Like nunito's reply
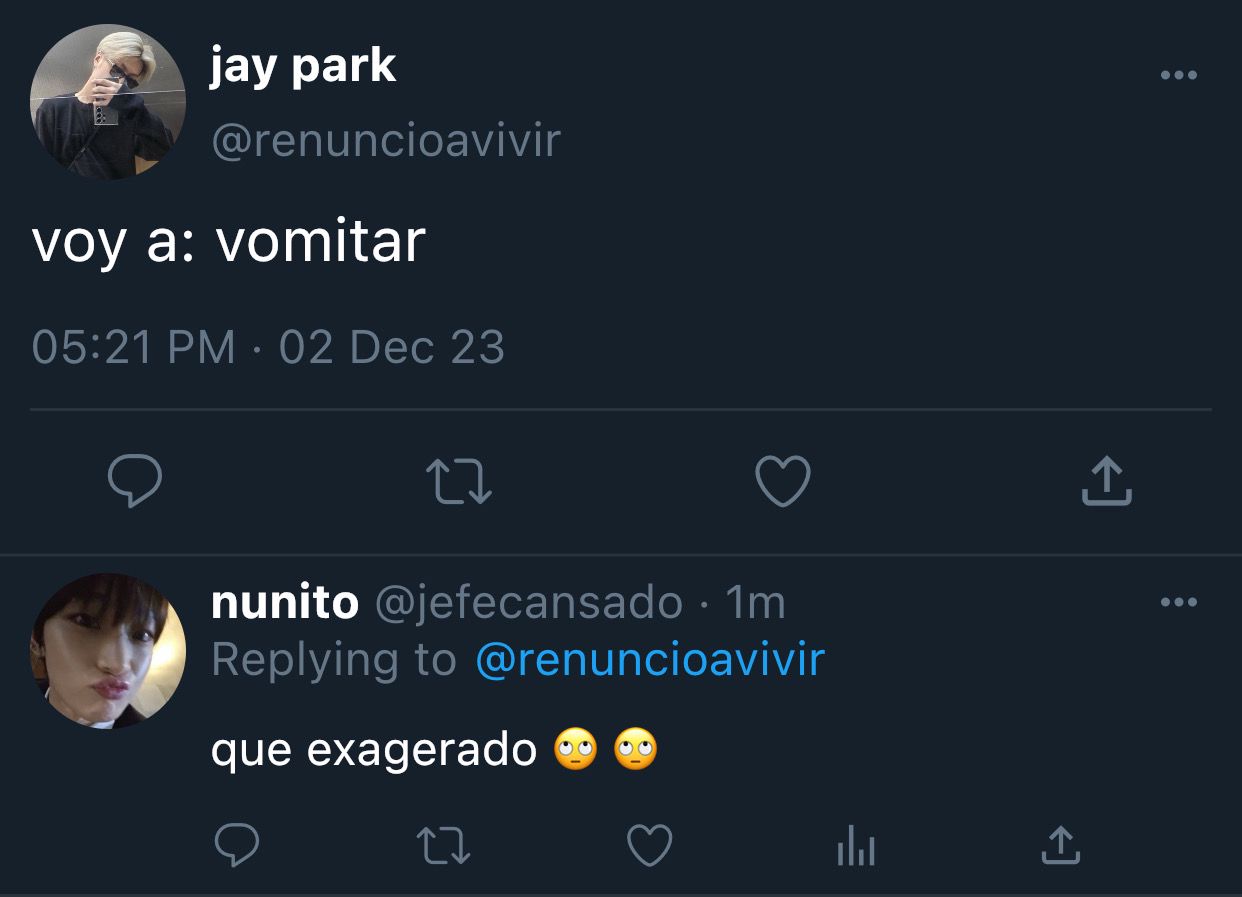The width and height of the screenshot is (1242, 897). tap(649, 846)
